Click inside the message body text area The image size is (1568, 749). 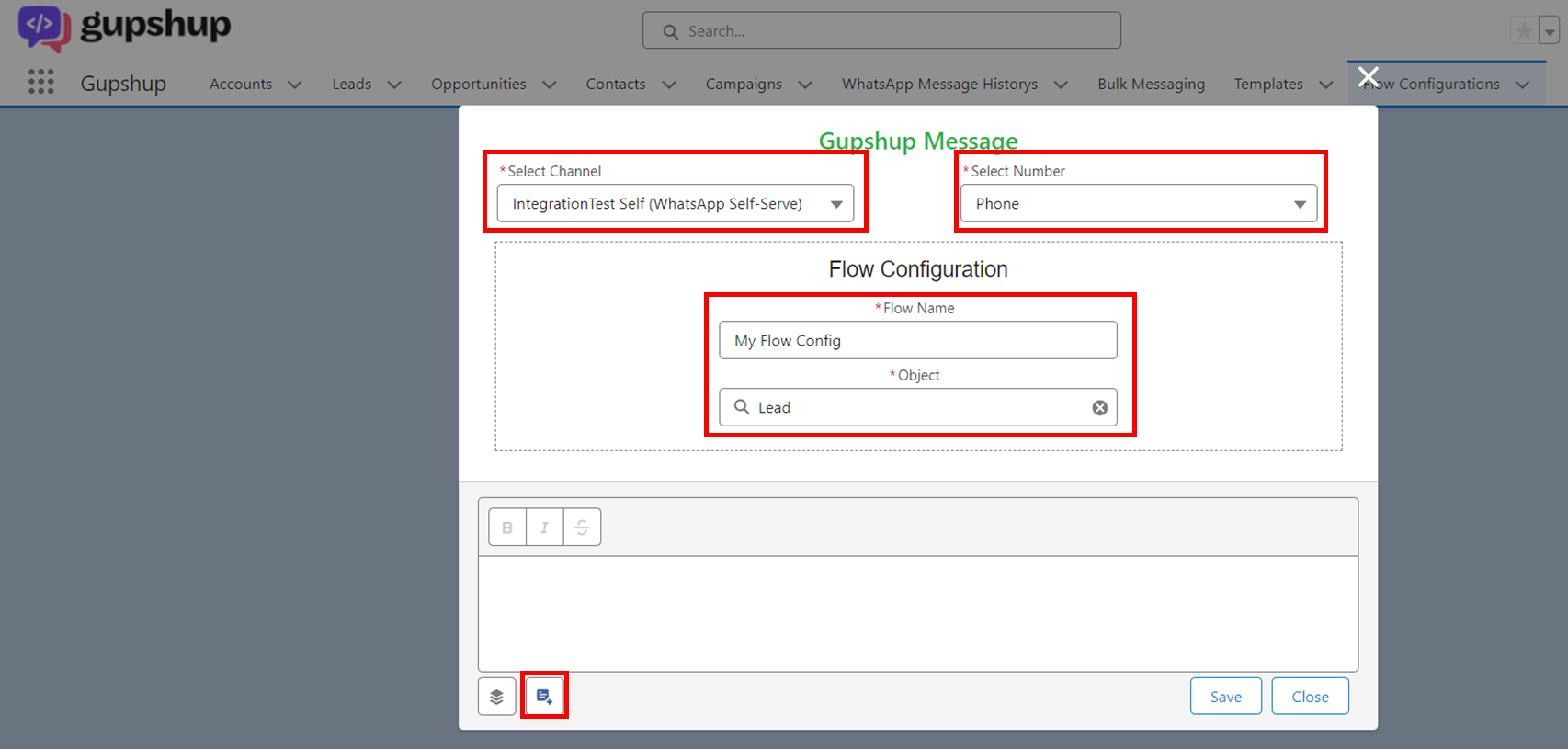[918, 614]
